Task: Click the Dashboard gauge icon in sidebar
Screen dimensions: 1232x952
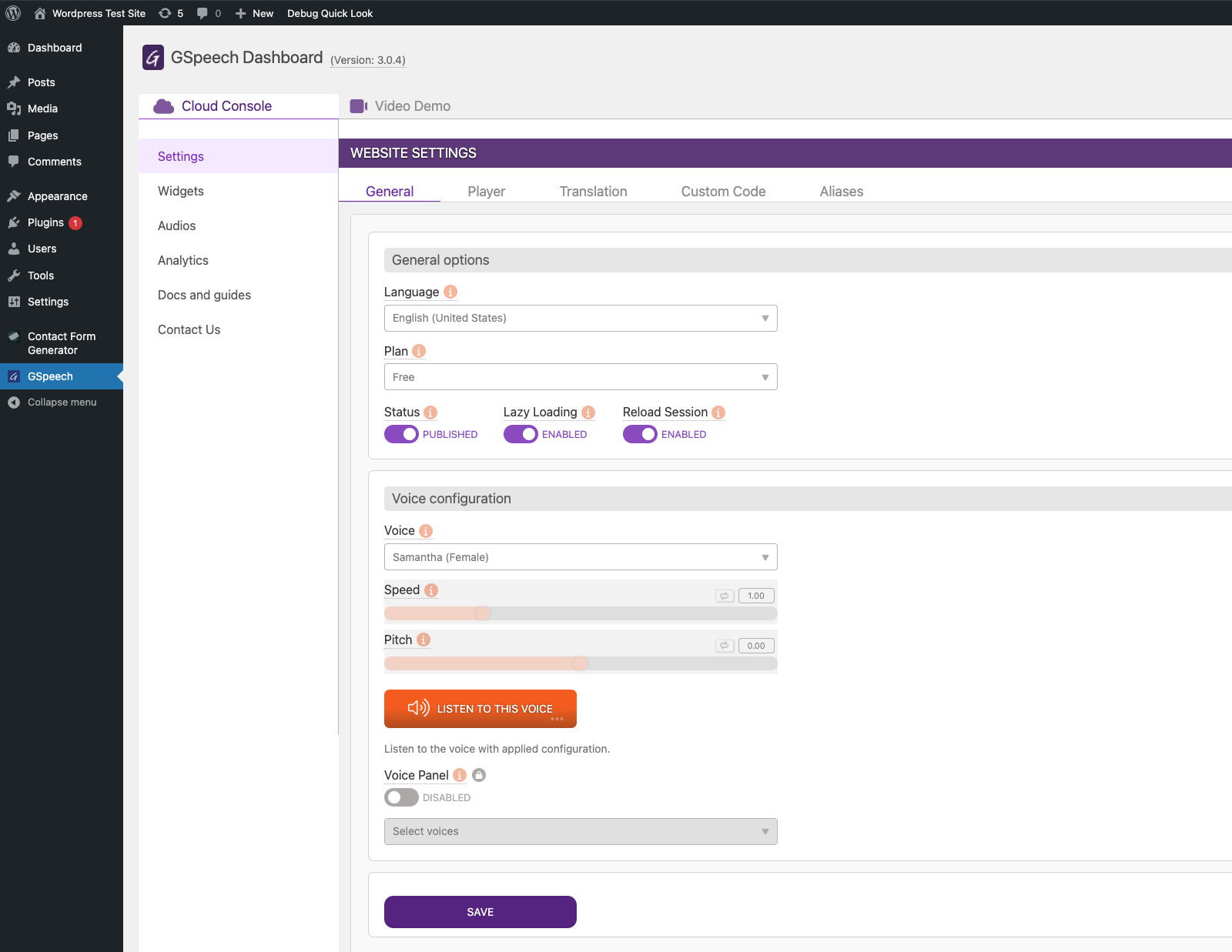Action: [x=14, y=48]
